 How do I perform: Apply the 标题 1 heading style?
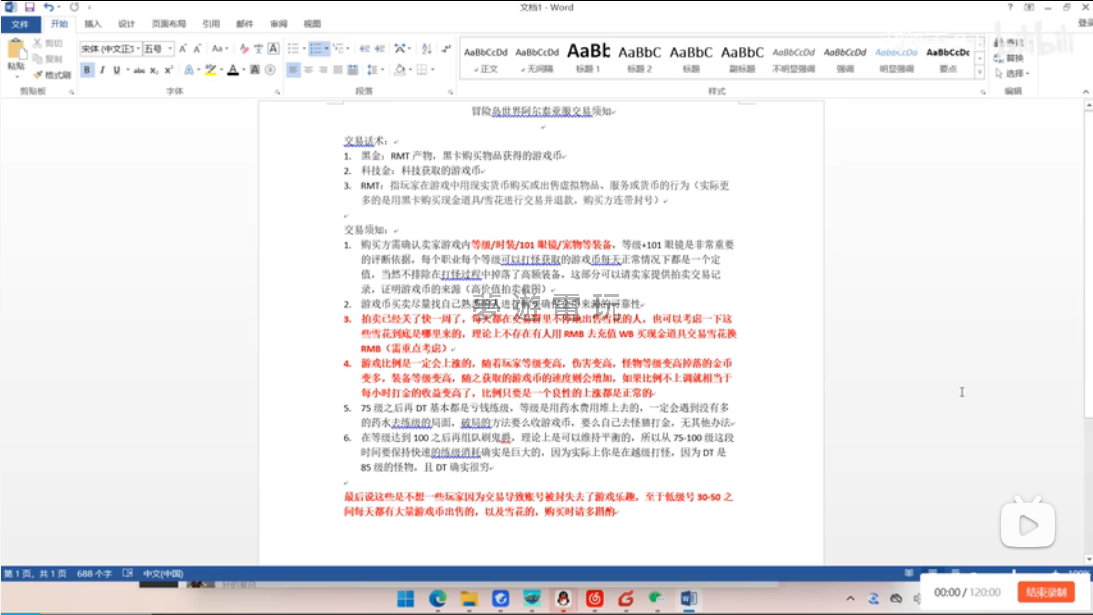(x=587, y=58)
